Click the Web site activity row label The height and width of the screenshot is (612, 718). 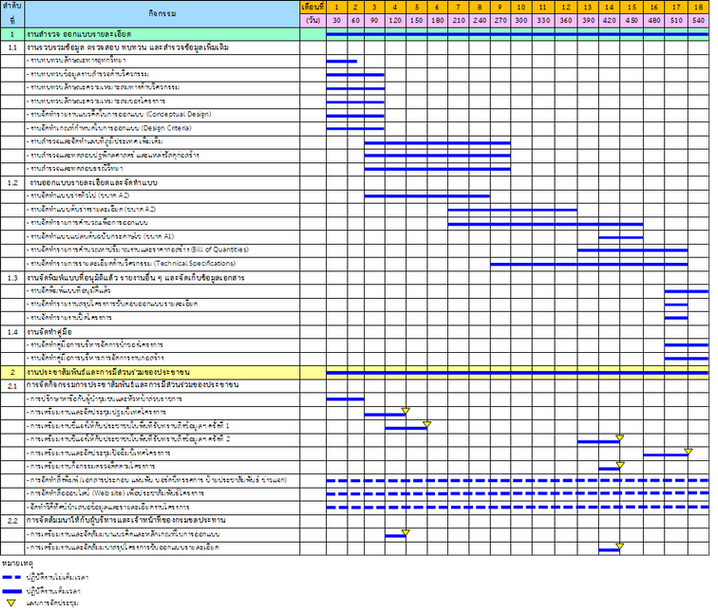(115, 493)
